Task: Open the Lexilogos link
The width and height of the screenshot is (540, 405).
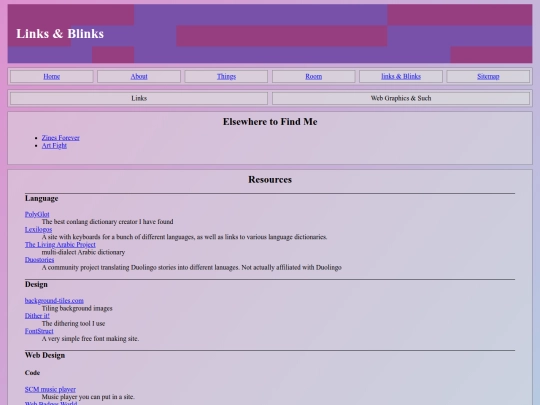Action: tap(38, 229)
